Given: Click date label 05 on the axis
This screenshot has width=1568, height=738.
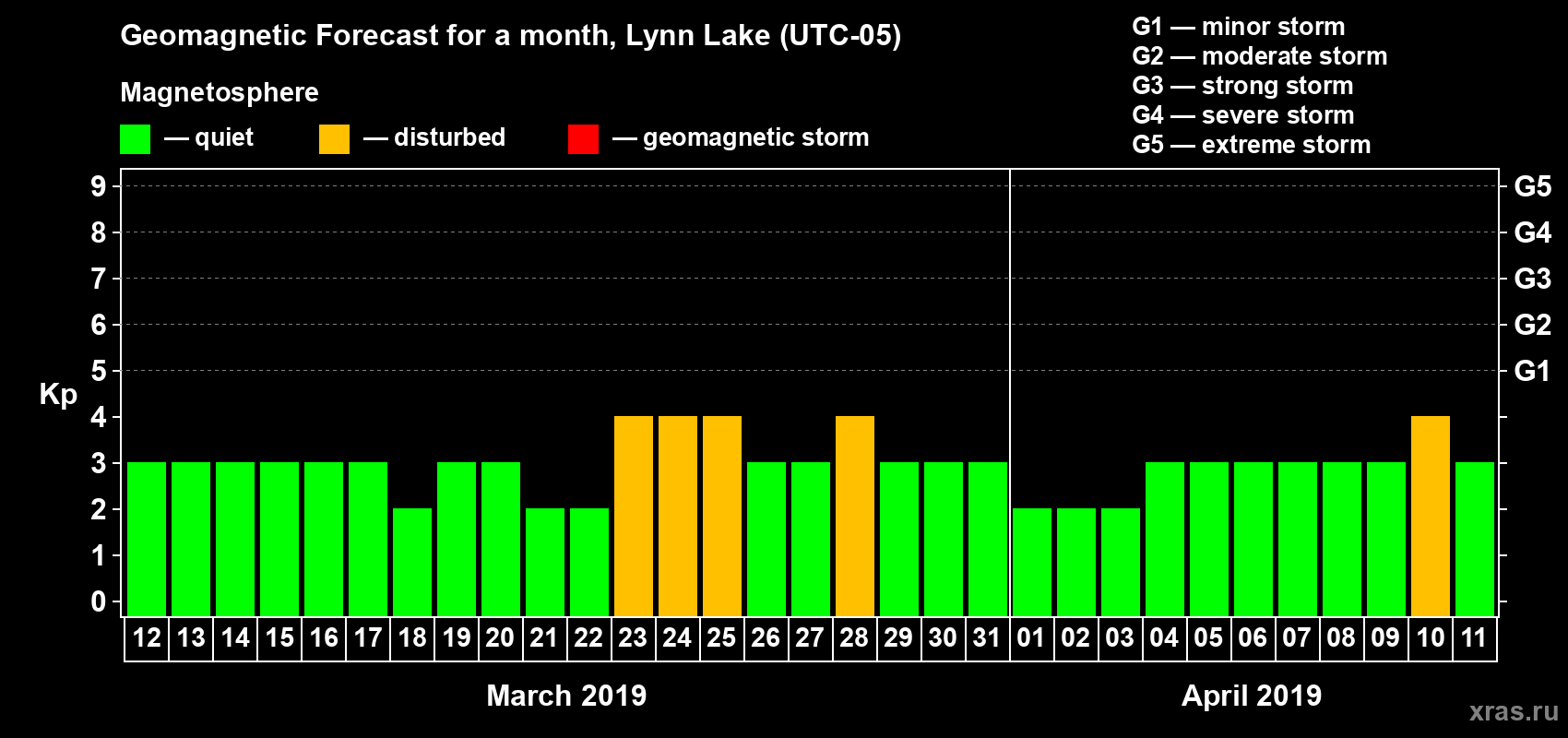Looking at the screenshot, I should pos(1208,637).
